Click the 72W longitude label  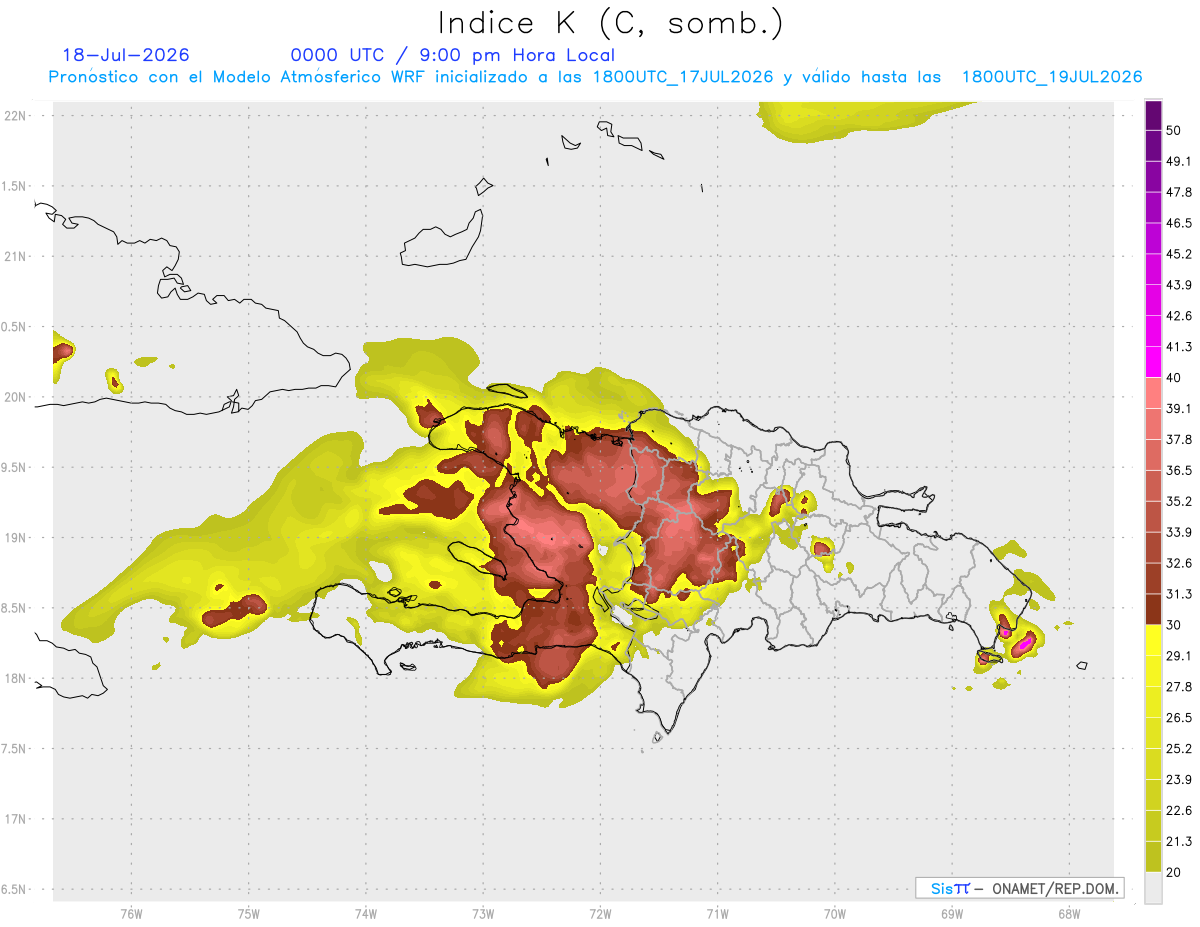pyautogui.click(x=600, y=913)
